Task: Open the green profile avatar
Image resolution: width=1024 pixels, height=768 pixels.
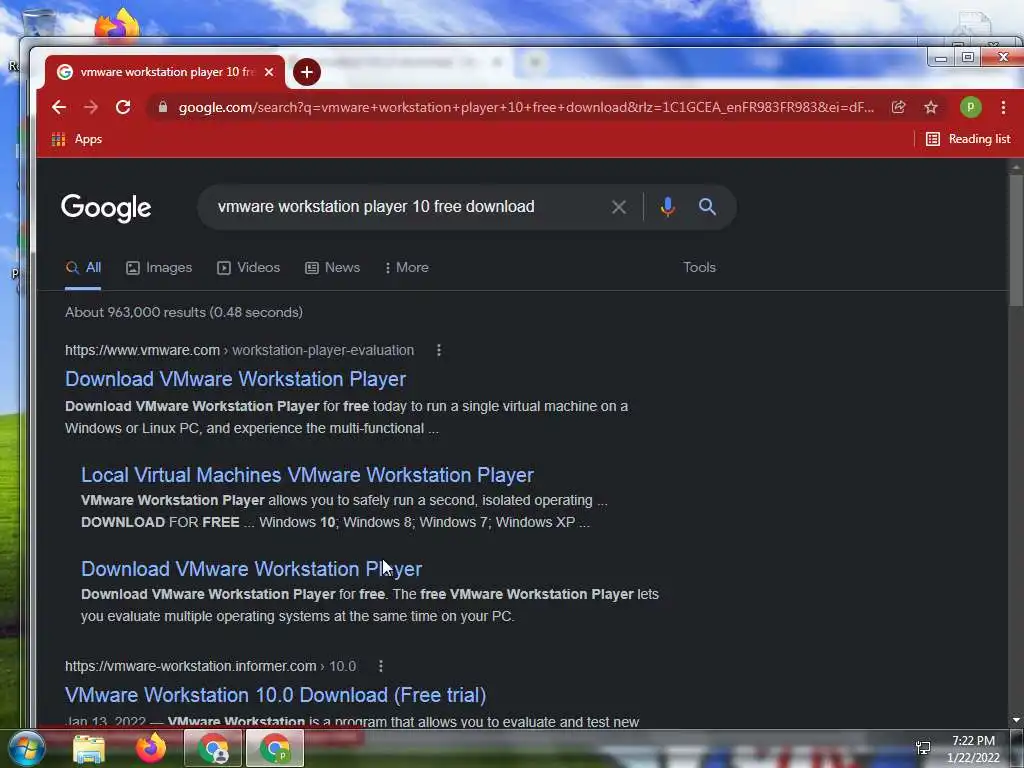Action: [970, 107]
